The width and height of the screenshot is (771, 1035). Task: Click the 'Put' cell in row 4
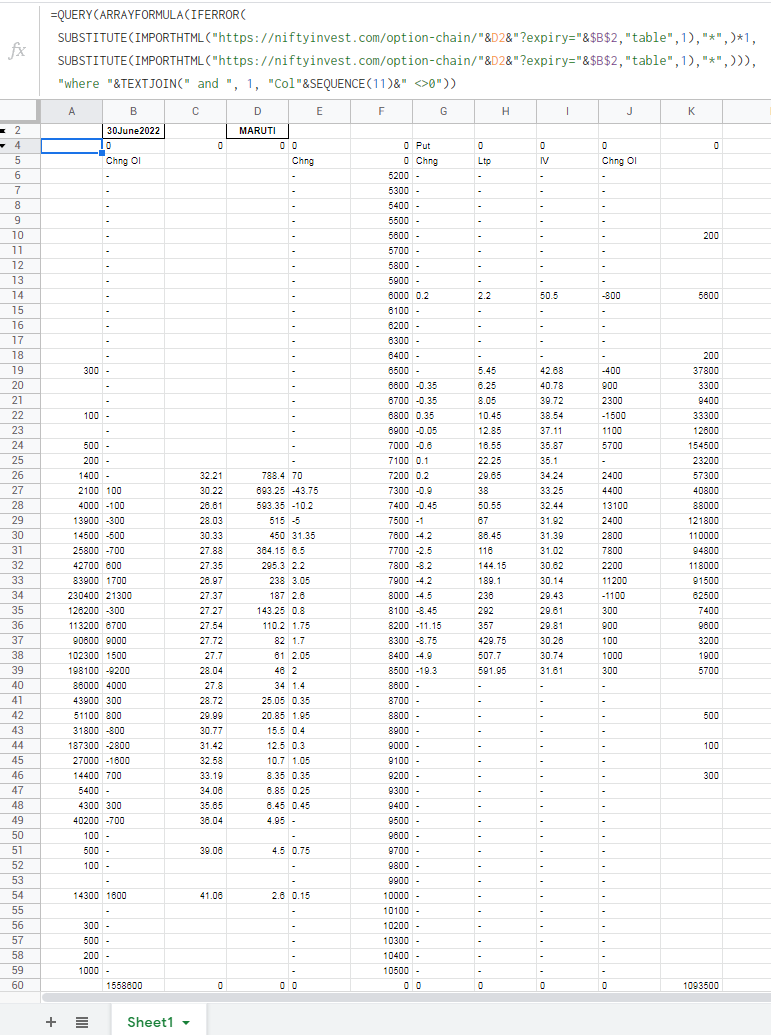[x=444, y=145]
